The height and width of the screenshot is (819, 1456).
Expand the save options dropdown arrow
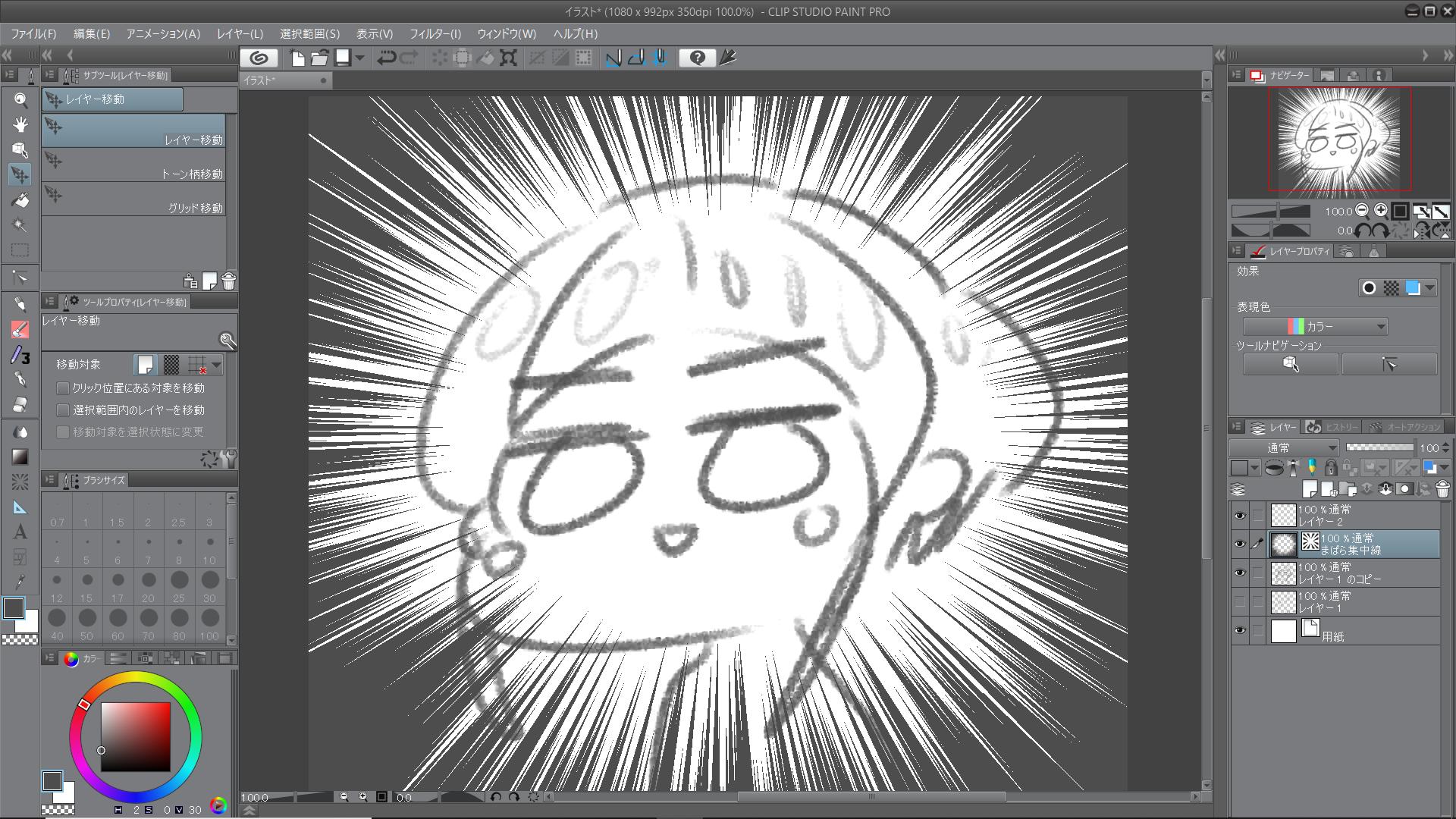click(x=360, y=58)
